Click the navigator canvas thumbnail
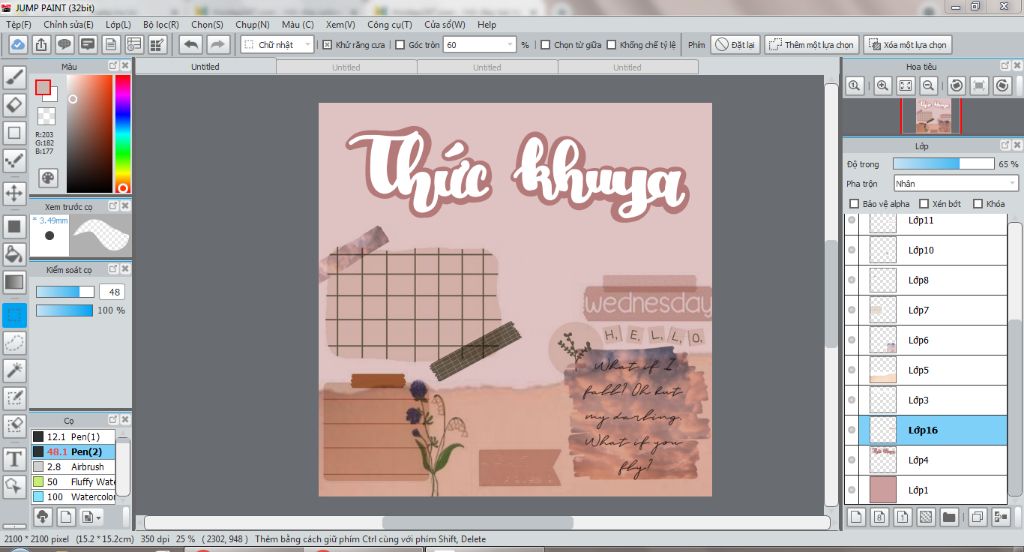1024x552 pixels. click(x=933, y=116)
